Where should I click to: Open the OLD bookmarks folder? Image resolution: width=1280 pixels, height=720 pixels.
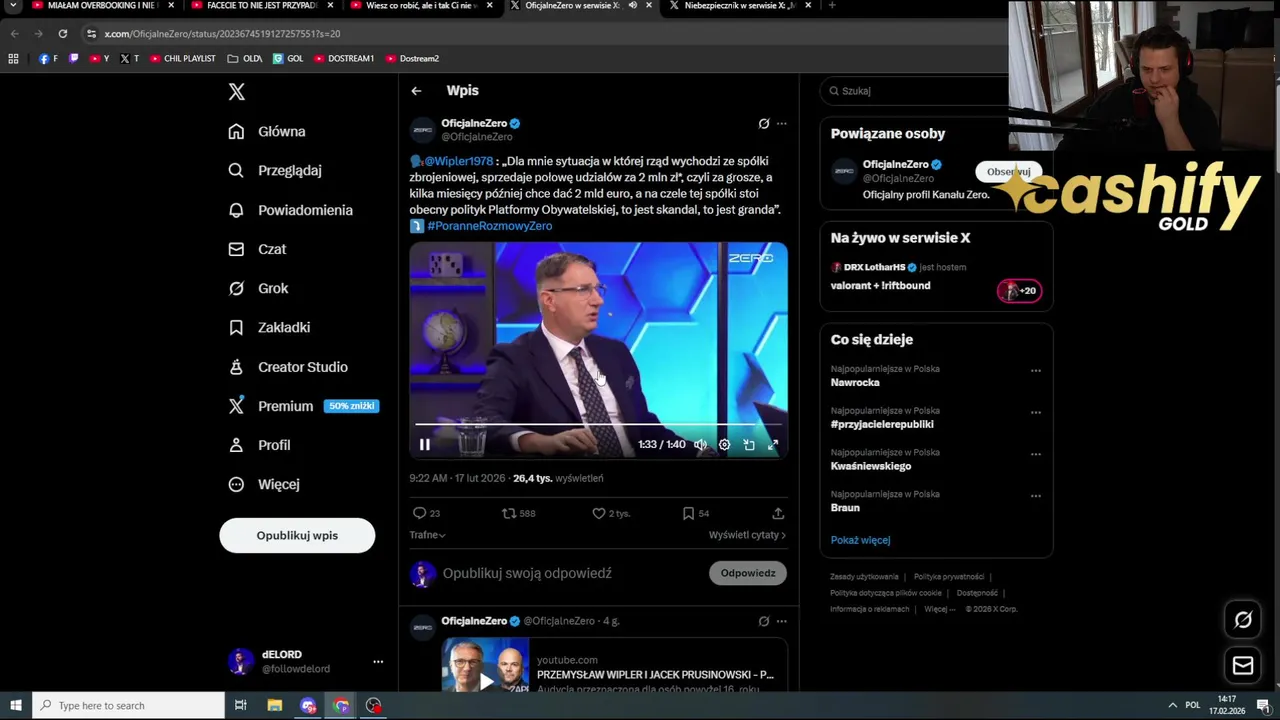coord(245,59)
